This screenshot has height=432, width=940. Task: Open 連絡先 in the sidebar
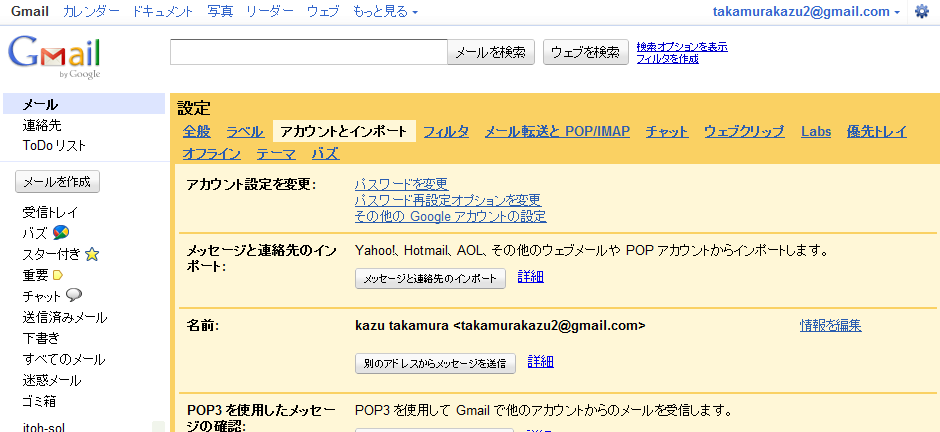[42, 125]
